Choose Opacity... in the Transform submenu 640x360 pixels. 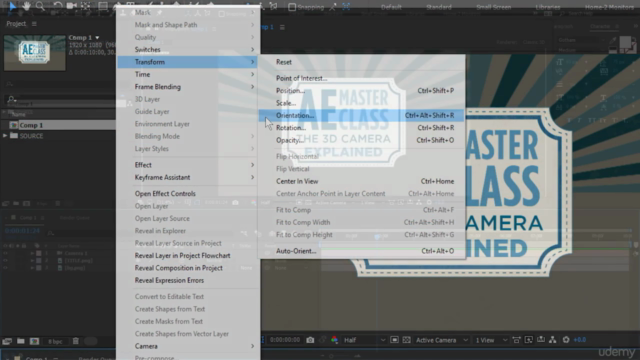pyautogui.click(x=362, y=140)
